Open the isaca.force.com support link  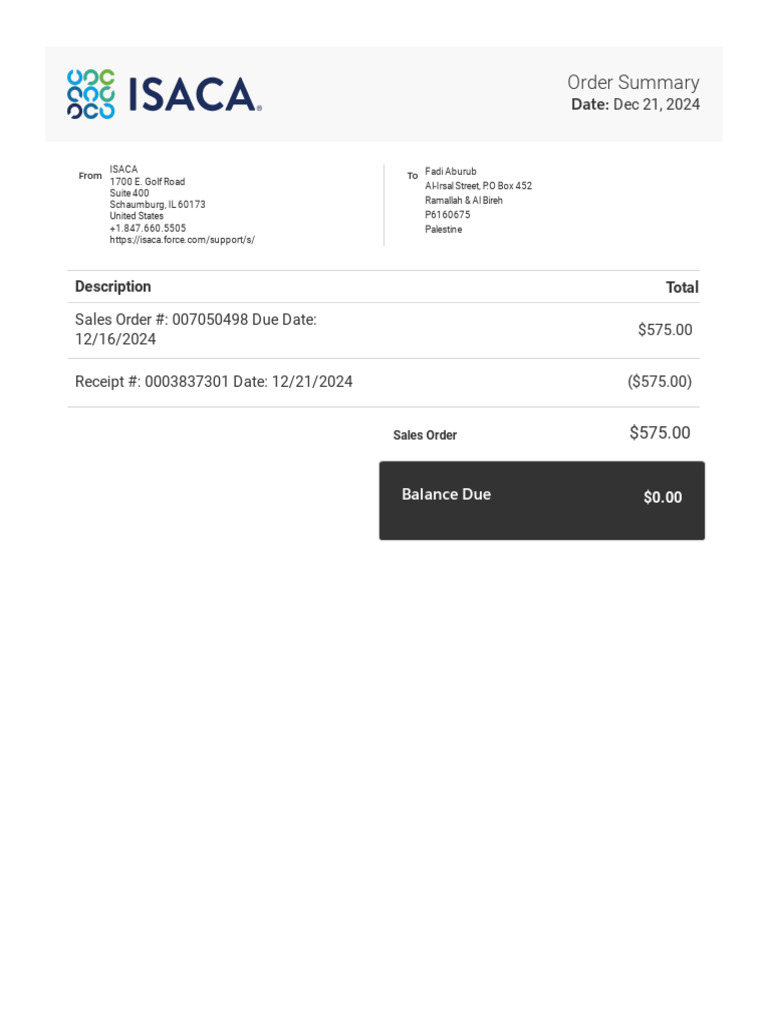[182, 240]
